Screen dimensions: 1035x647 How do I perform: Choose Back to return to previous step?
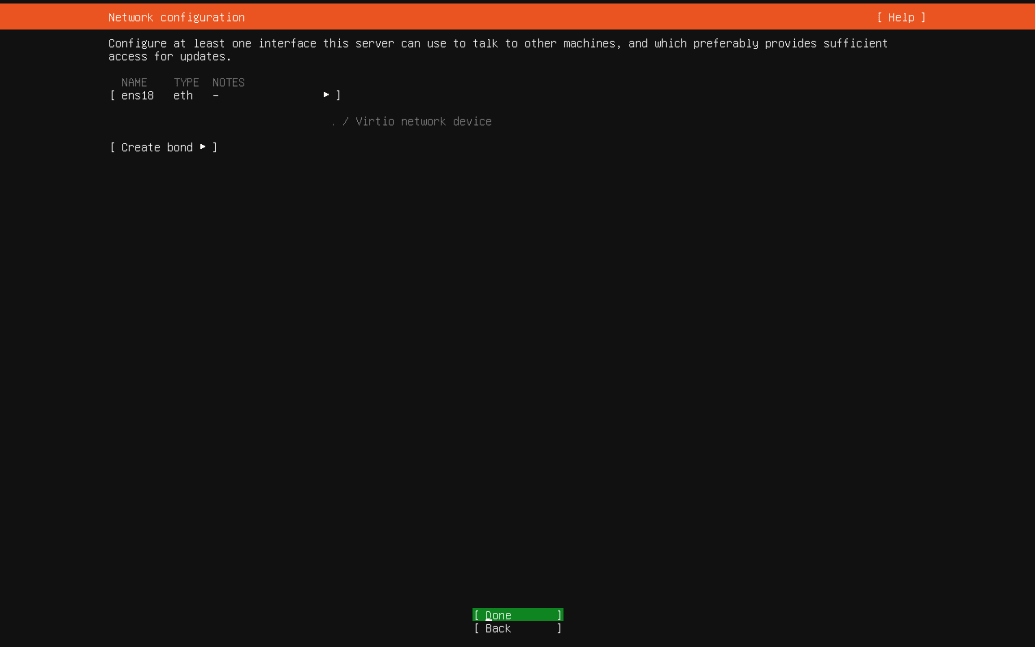(x=516, y=628)
